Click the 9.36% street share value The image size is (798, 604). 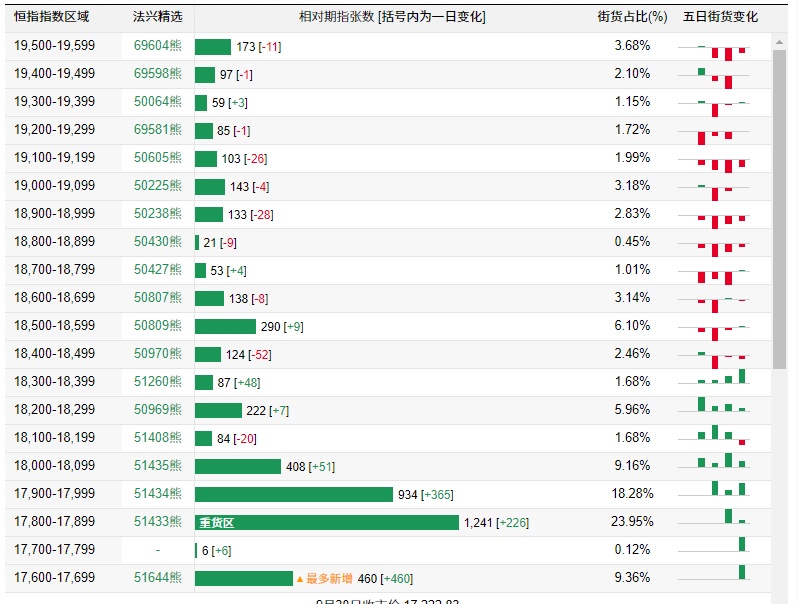click(632, 578)
